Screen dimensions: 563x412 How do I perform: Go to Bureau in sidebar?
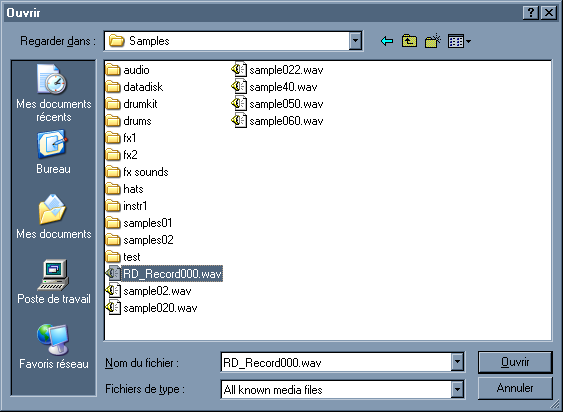pos(53,152)
